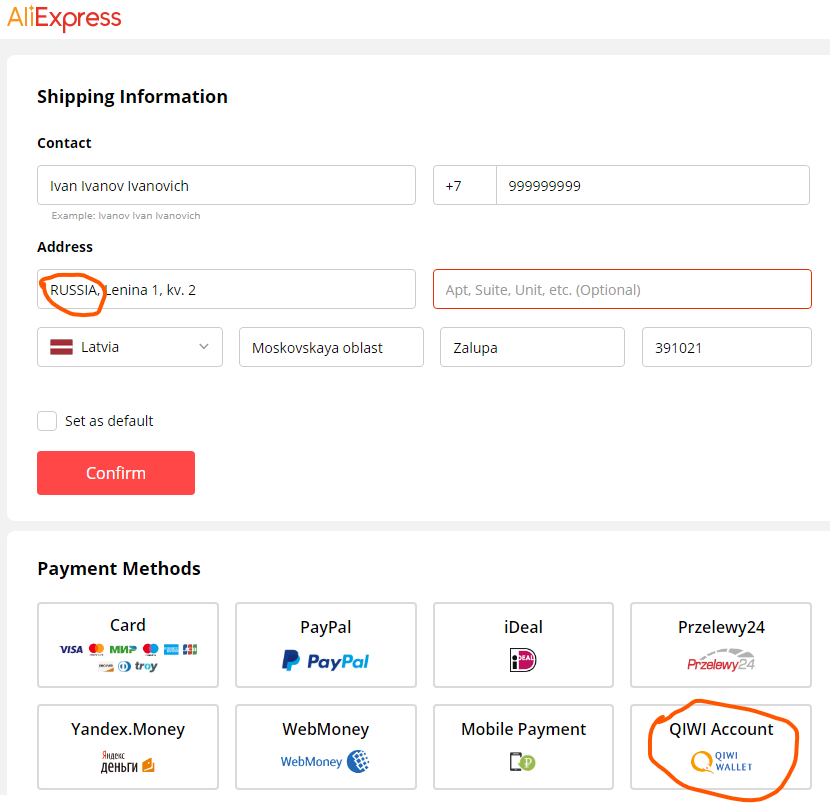830x803 pixels.
Task: Pick the QIWI Wallet logo
Action: [721, 761]
